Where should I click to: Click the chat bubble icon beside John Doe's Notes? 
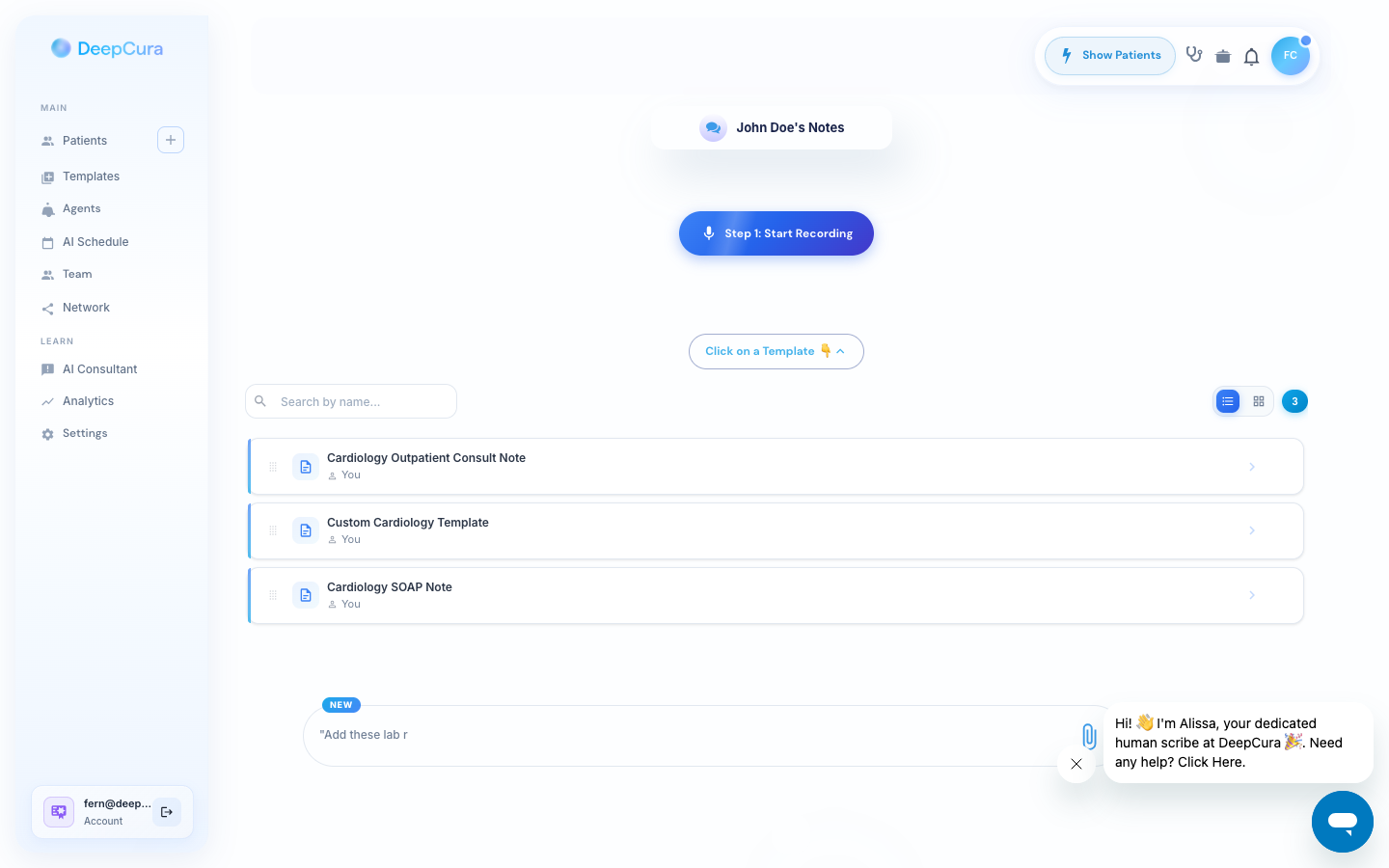pyautogui.click(x=713, y=127)
